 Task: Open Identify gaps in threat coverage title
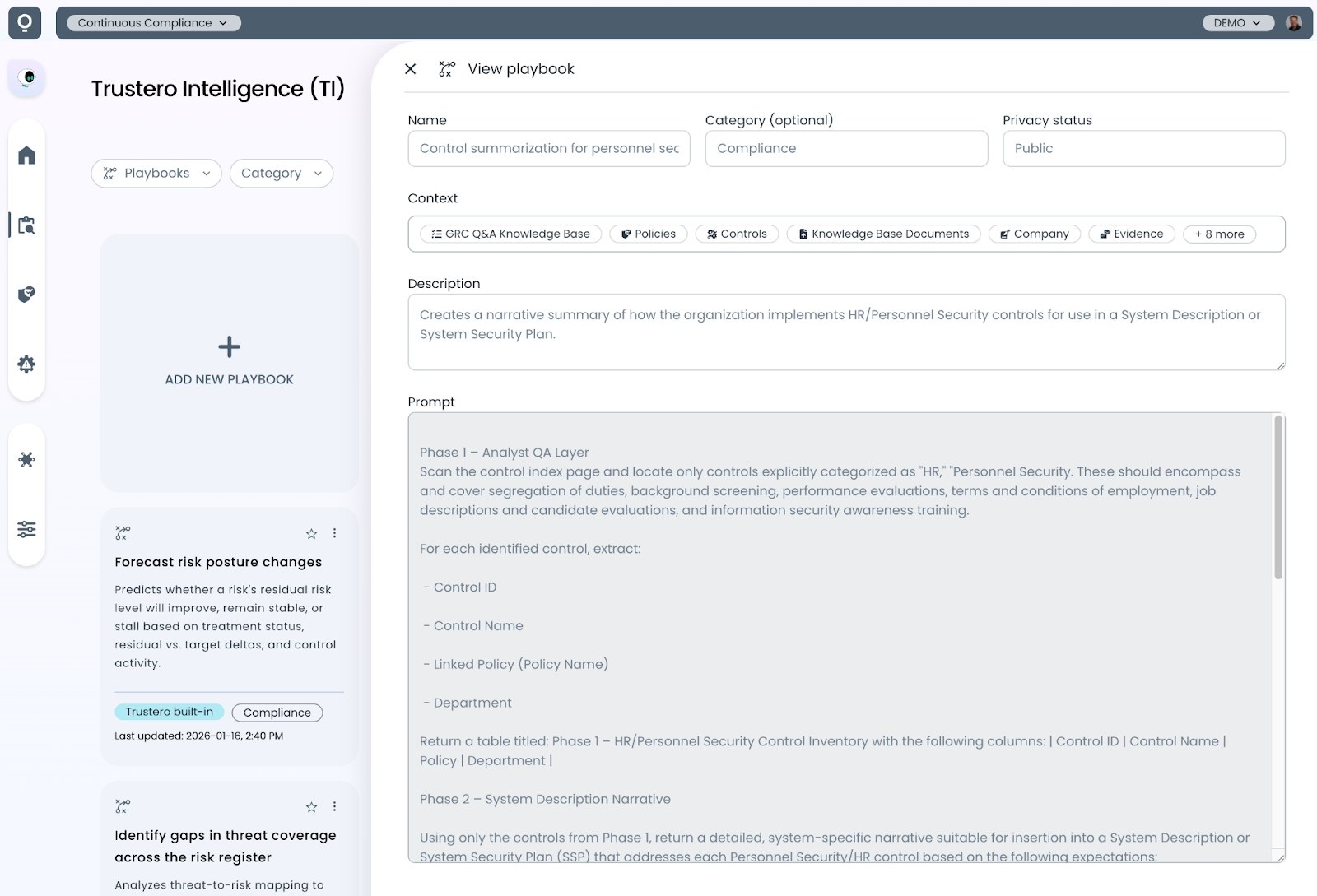(x=226, y=846)
